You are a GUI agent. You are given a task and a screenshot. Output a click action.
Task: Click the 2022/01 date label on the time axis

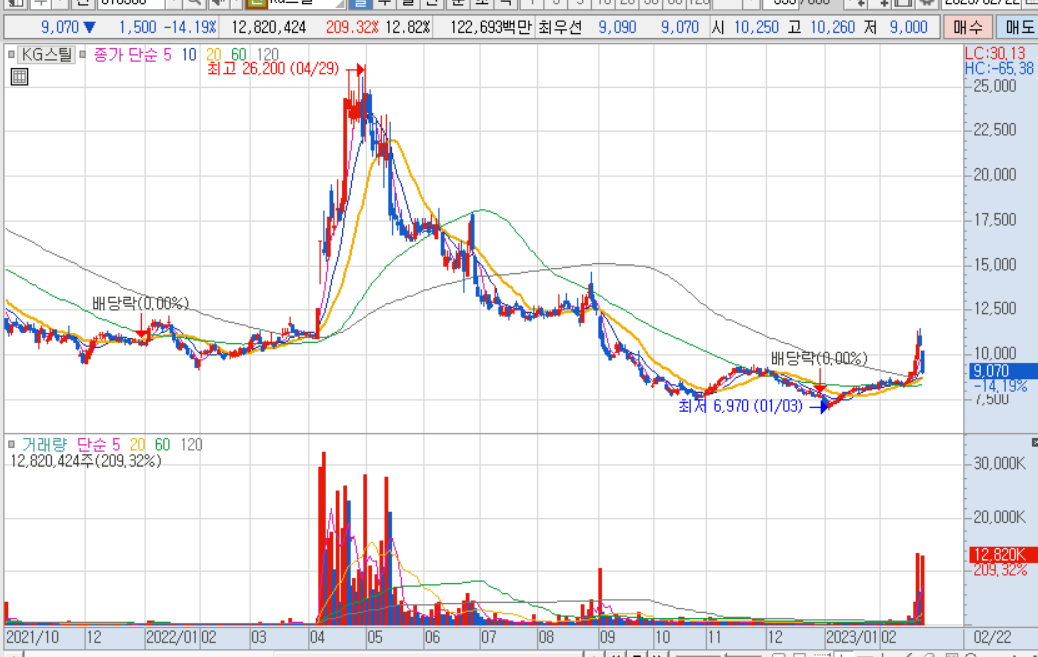coord(171,638)
